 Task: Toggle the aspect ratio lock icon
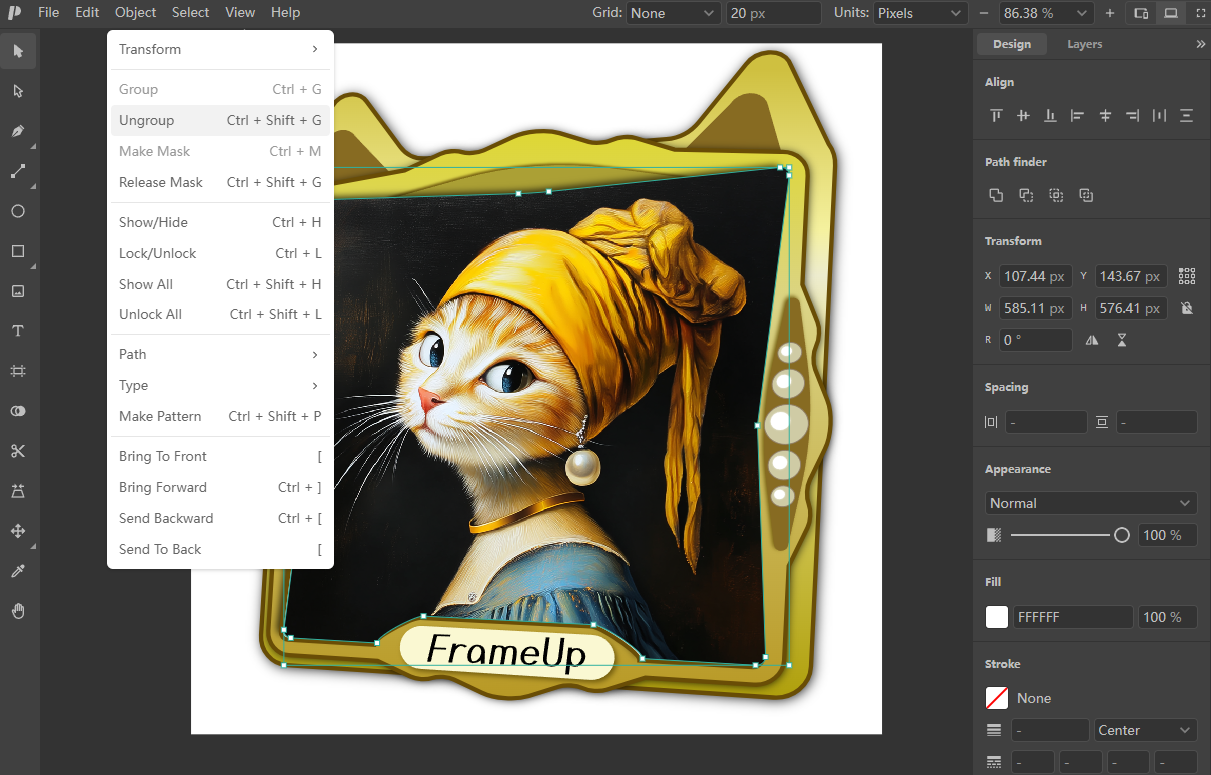1186,308
